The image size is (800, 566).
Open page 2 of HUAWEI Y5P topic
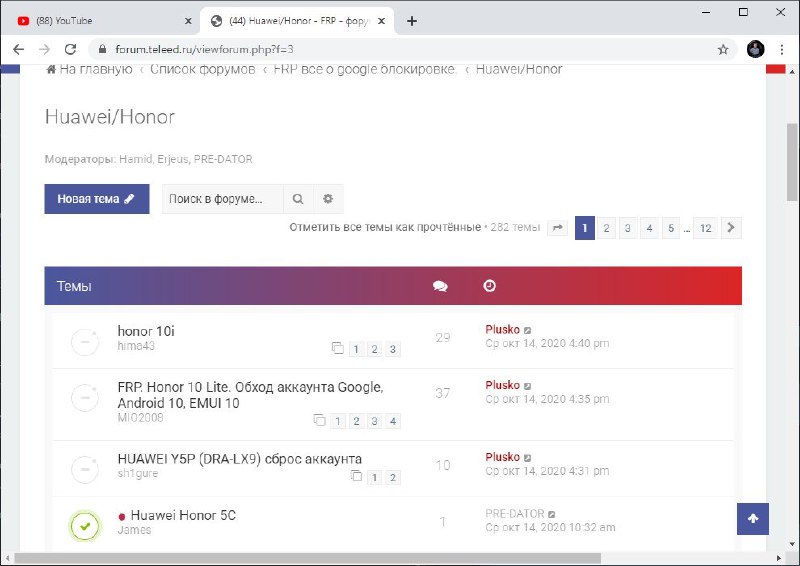coord(393,478)
